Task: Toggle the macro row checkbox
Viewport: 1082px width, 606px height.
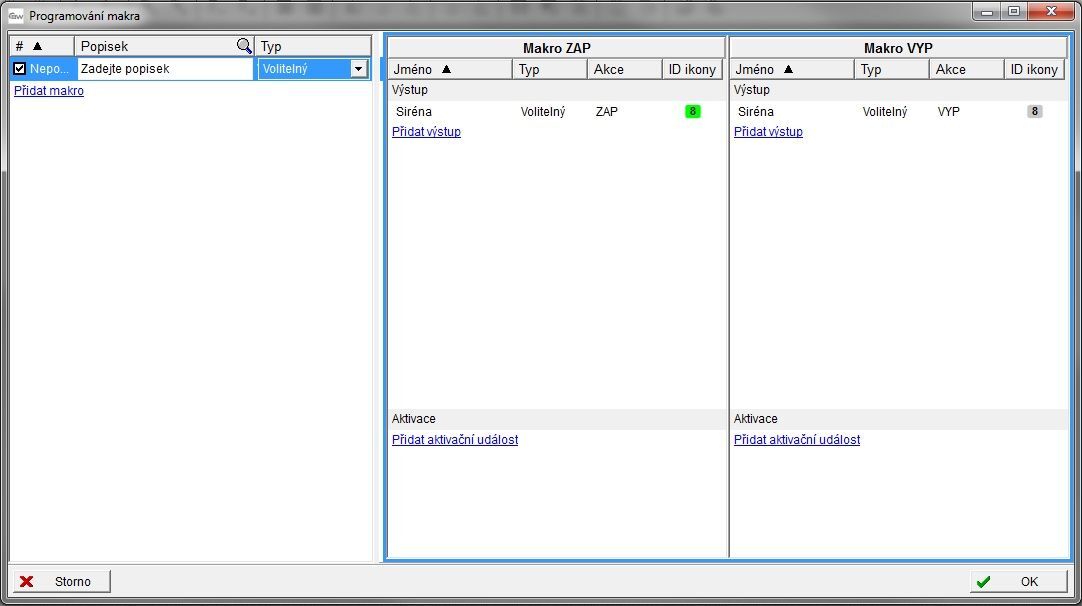Action: (19, 69)
